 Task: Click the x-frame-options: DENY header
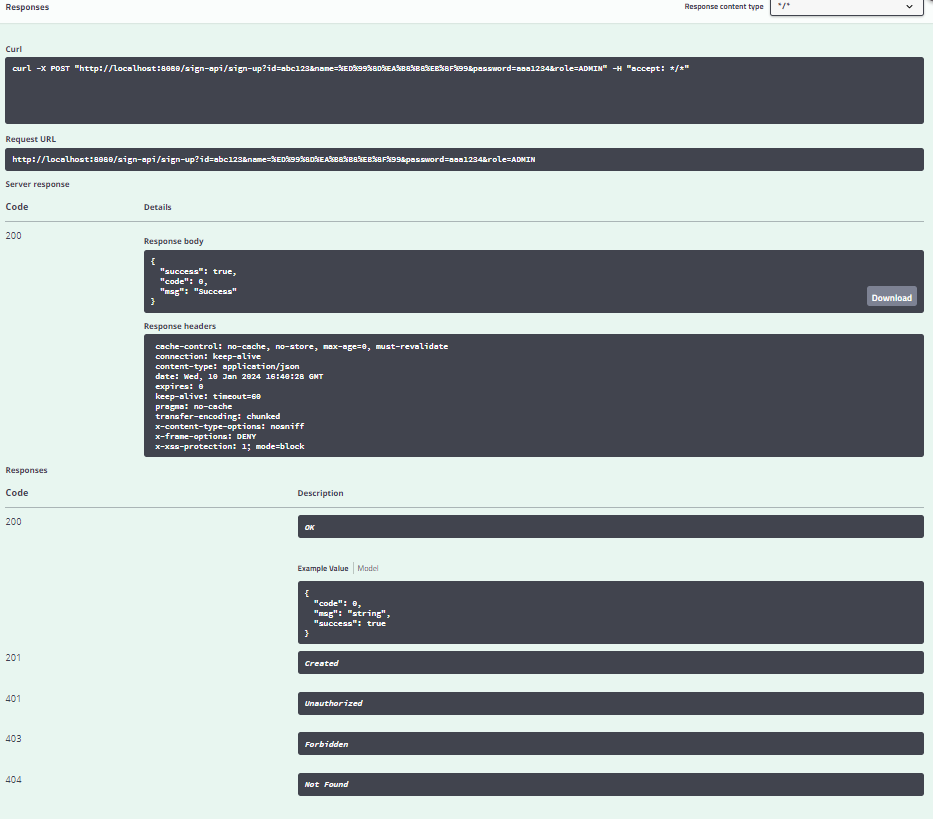click(206, 436)
